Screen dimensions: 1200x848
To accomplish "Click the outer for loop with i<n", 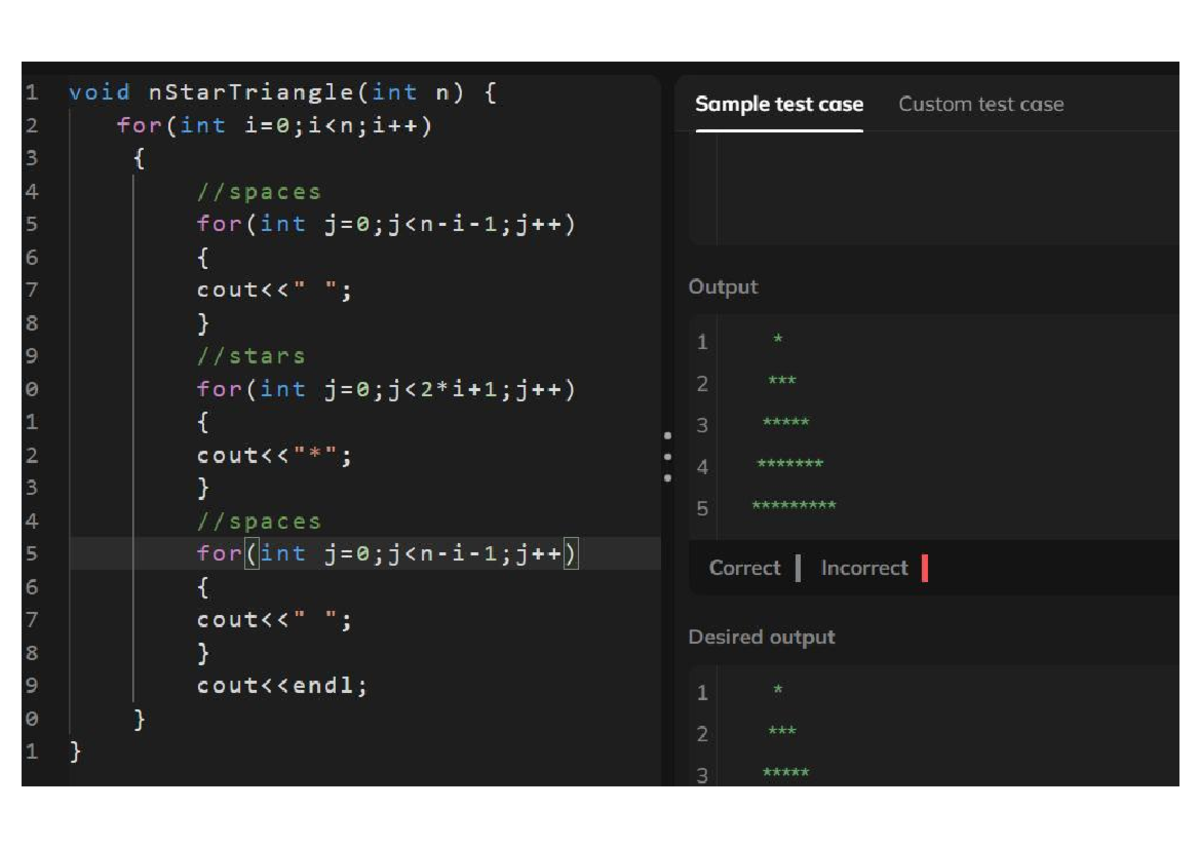I will [274, 126].
